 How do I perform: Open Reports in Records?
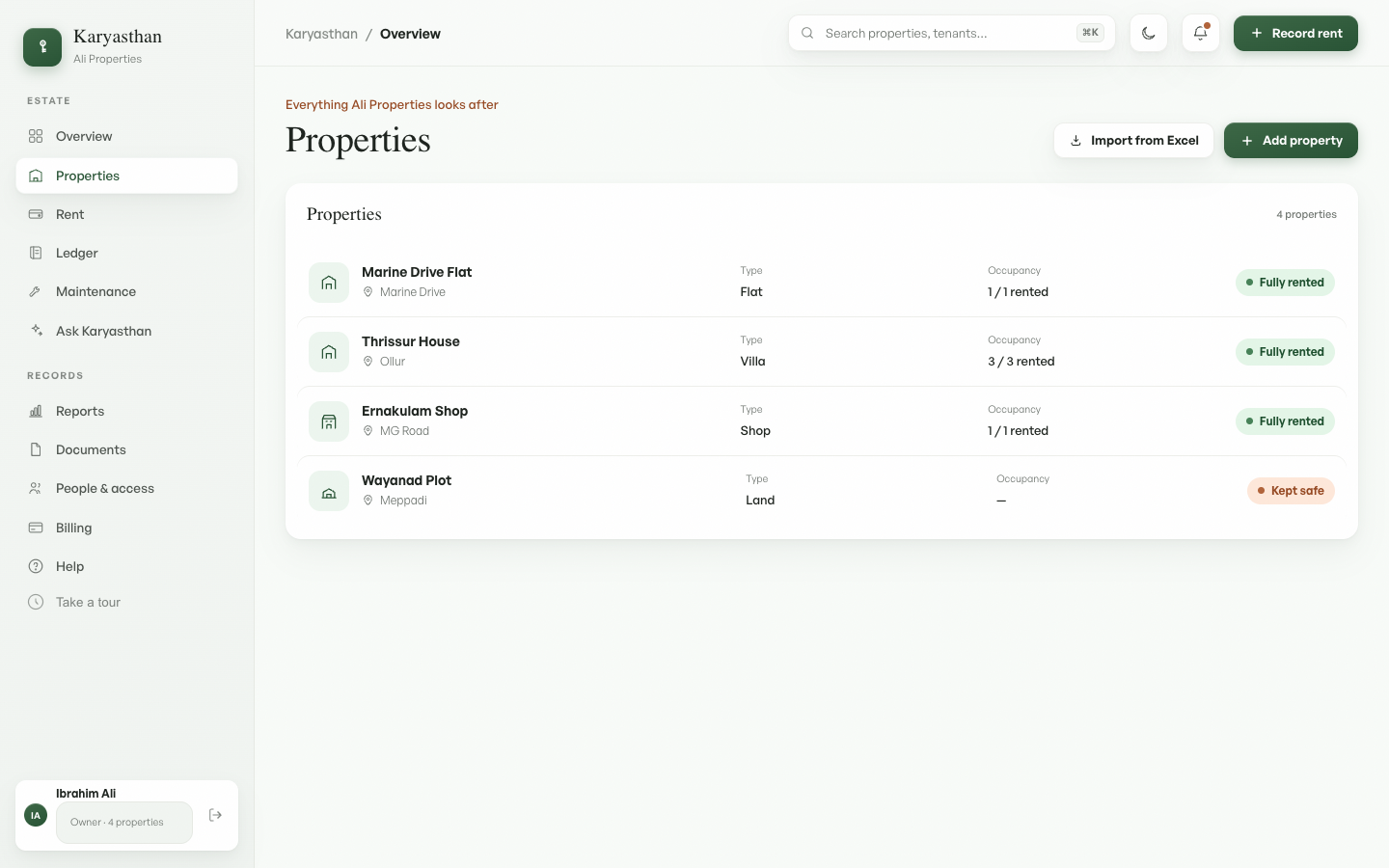pos(126,411)
